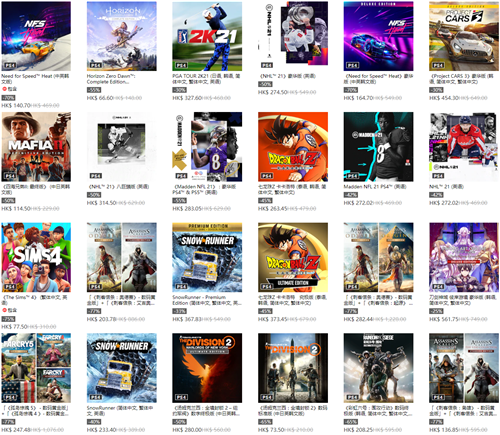
Task: Open the Rainbow Six Siege cover image
Action: (x=378, y=368)
